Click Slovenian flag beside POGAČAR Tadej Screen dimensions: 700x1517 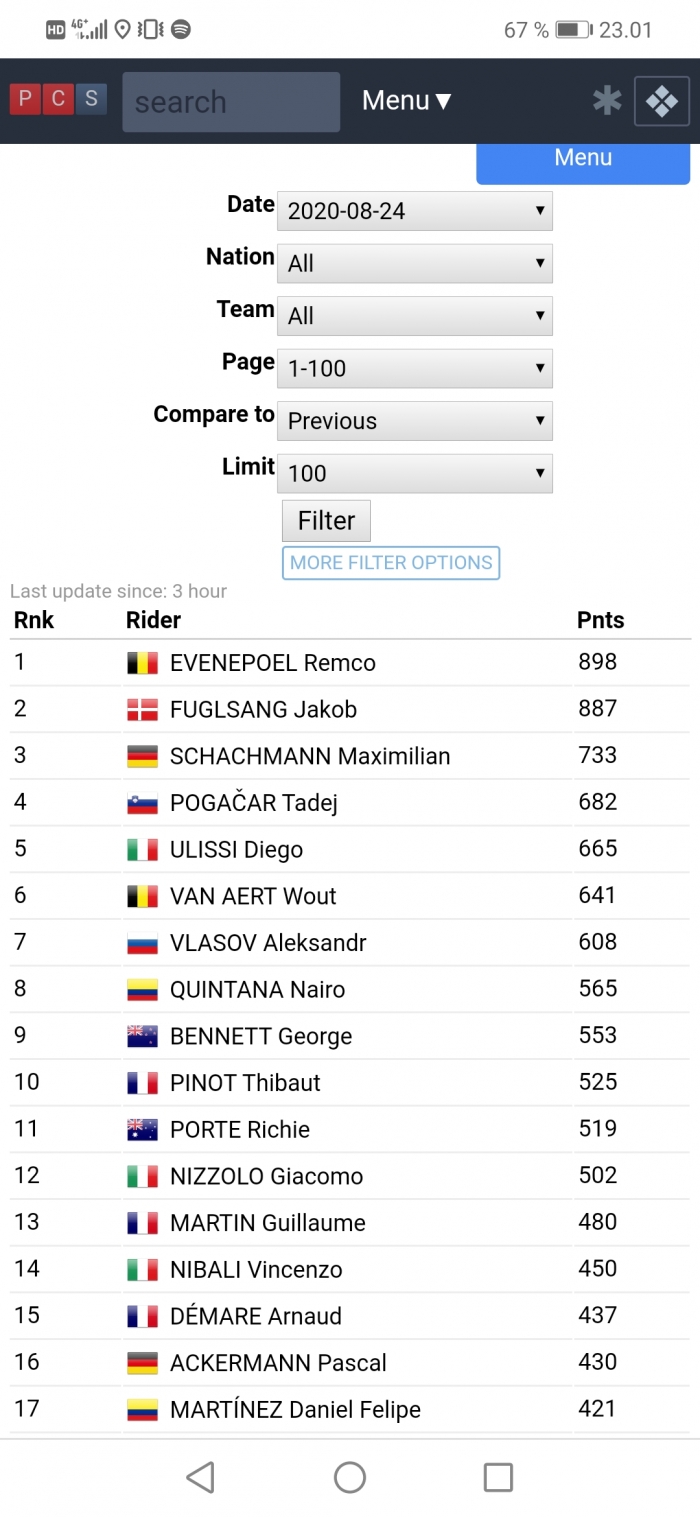click(x=142, y=803)
